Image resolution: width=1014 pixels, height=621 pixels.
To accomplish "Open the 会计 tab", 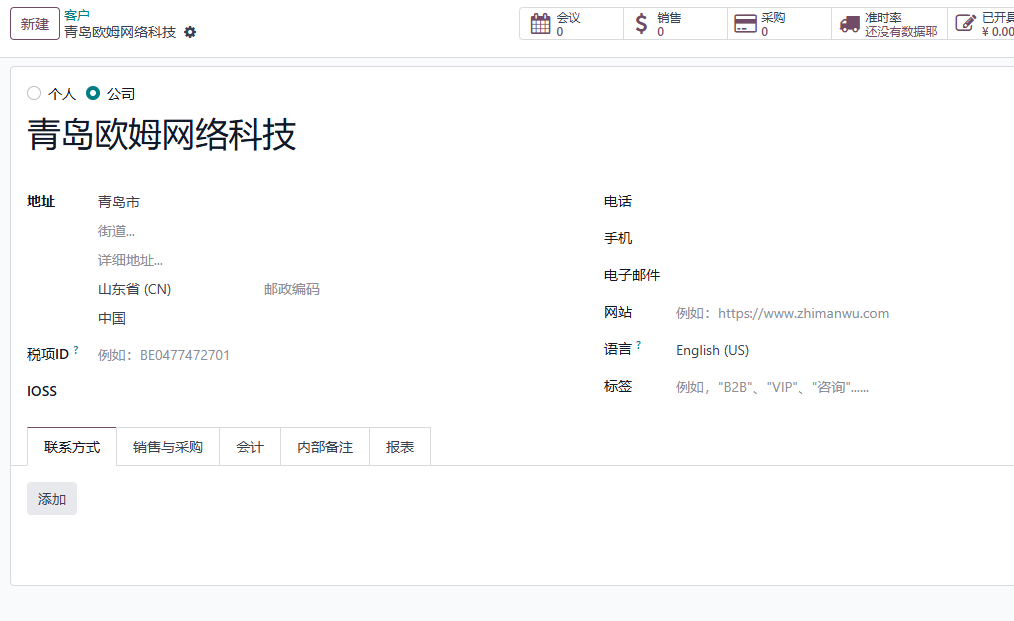I will [250, 447].
